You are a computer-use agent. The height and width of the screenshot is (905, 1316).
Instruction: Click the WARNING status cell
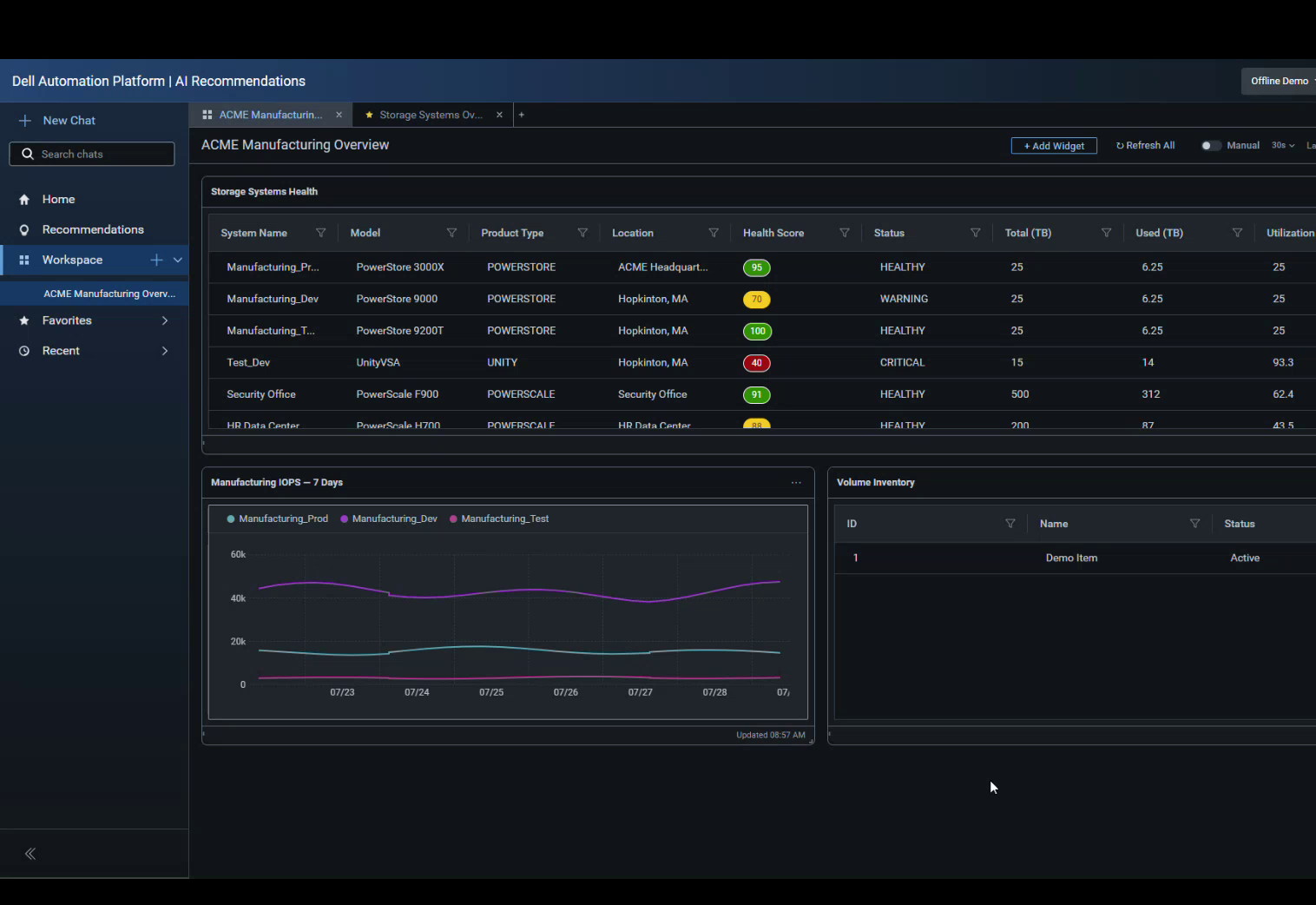point(904,299)
